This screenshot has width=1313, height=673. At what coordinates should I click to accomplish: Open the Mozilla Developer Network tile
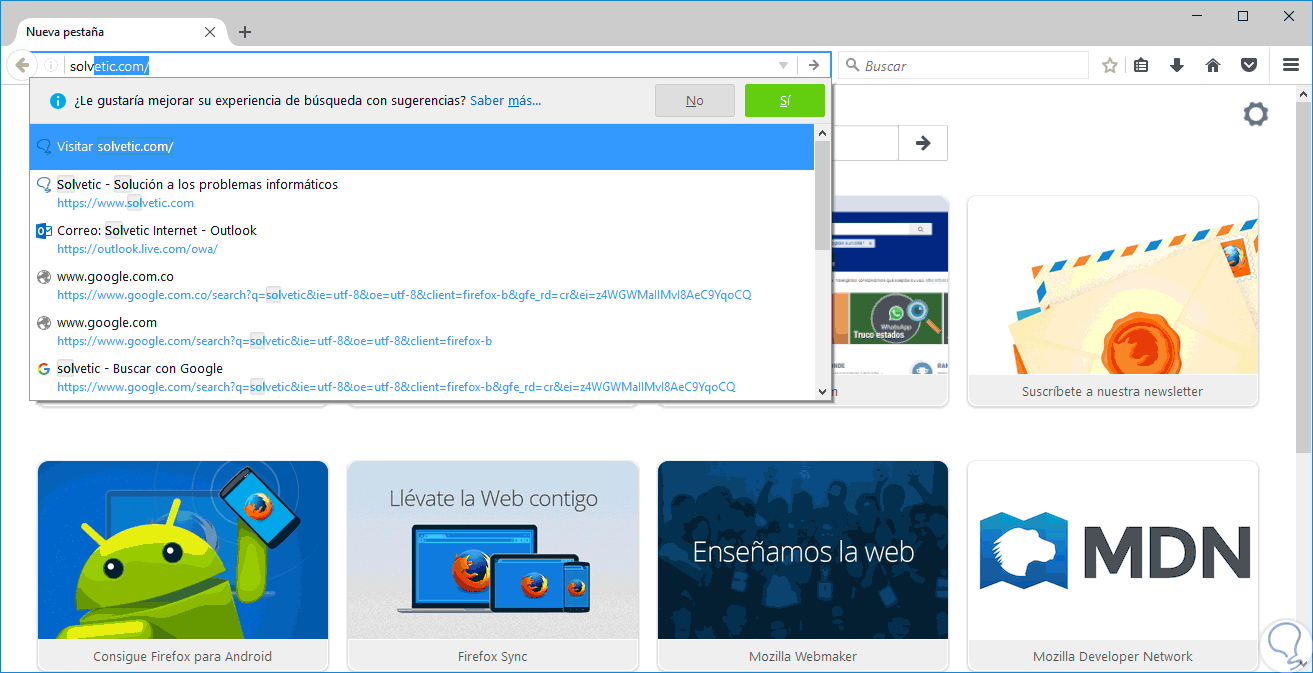pyautogui.click(x=1113, y=566)
